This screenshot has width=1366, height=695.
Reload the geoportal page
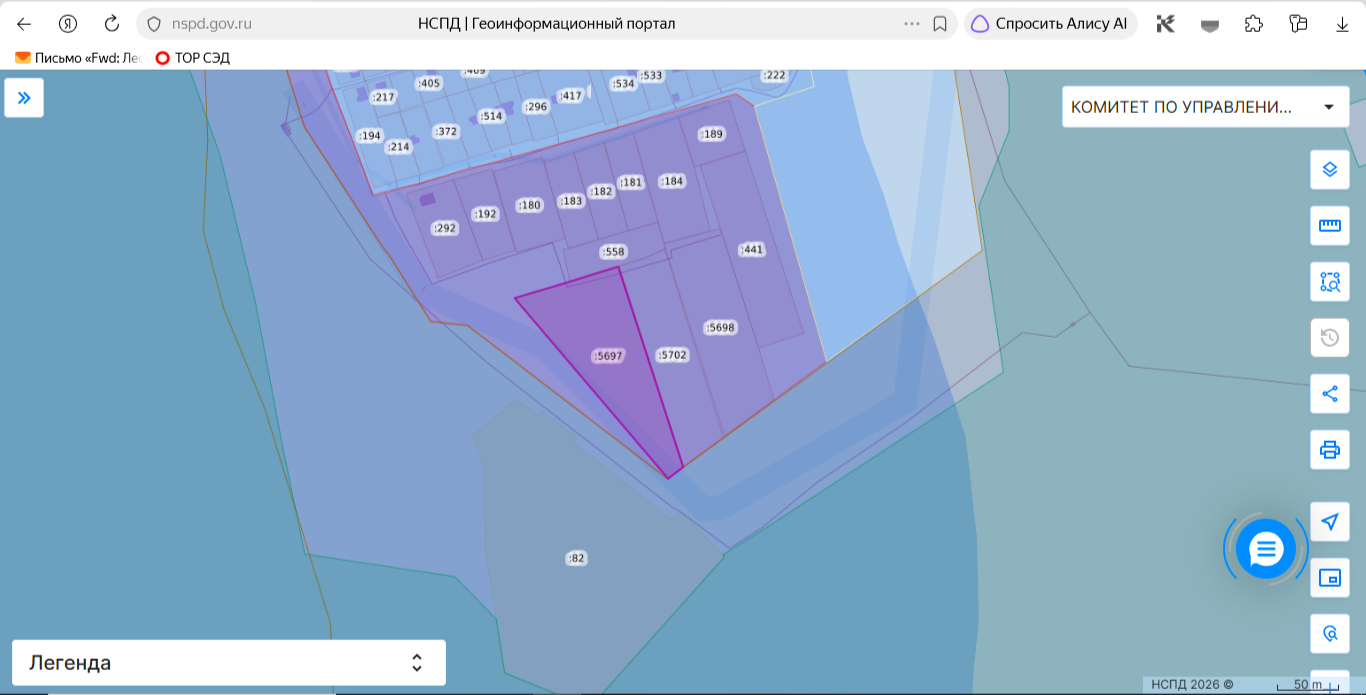tap(112, 24)
